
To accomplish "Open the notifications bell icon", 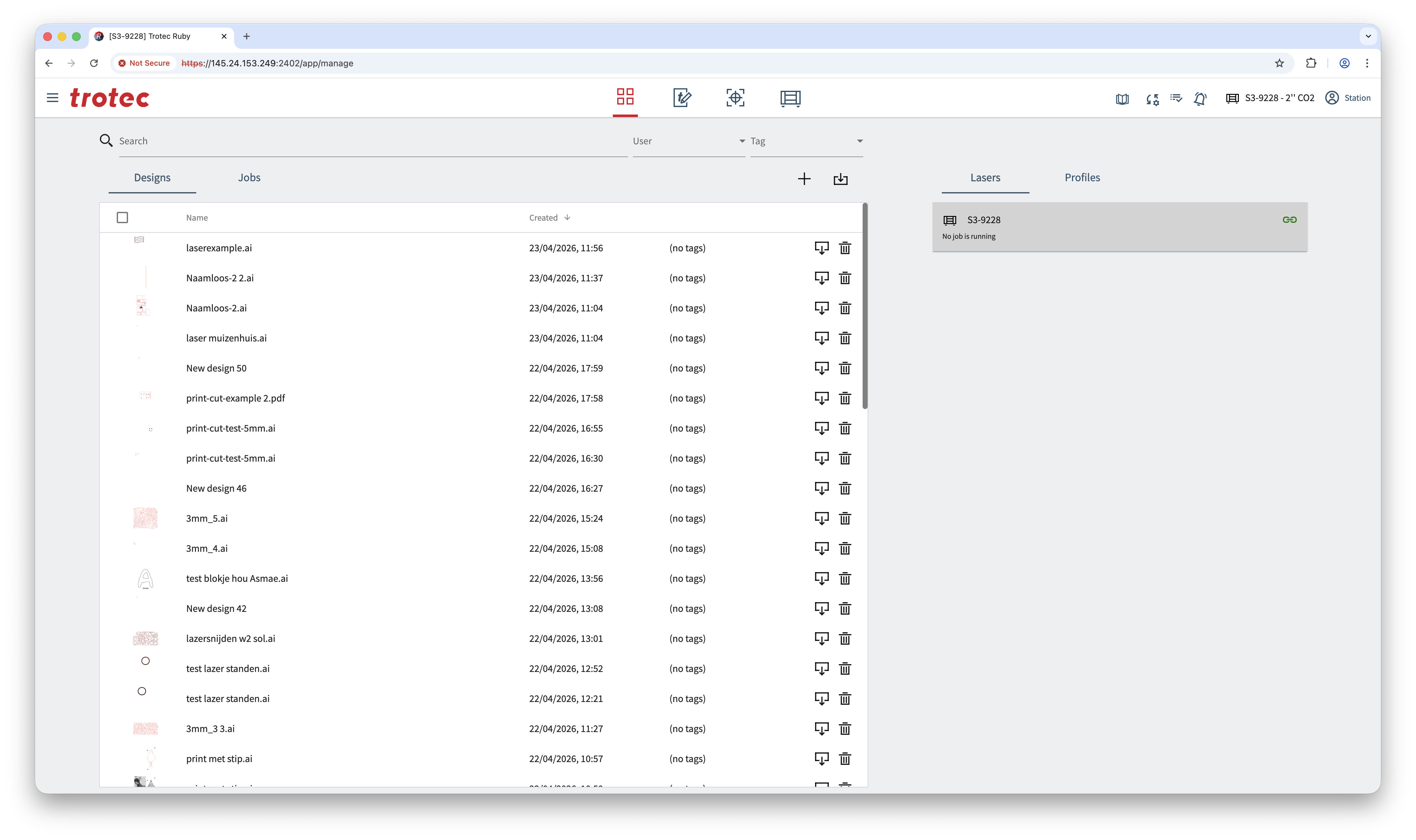I will point(1200,99).
